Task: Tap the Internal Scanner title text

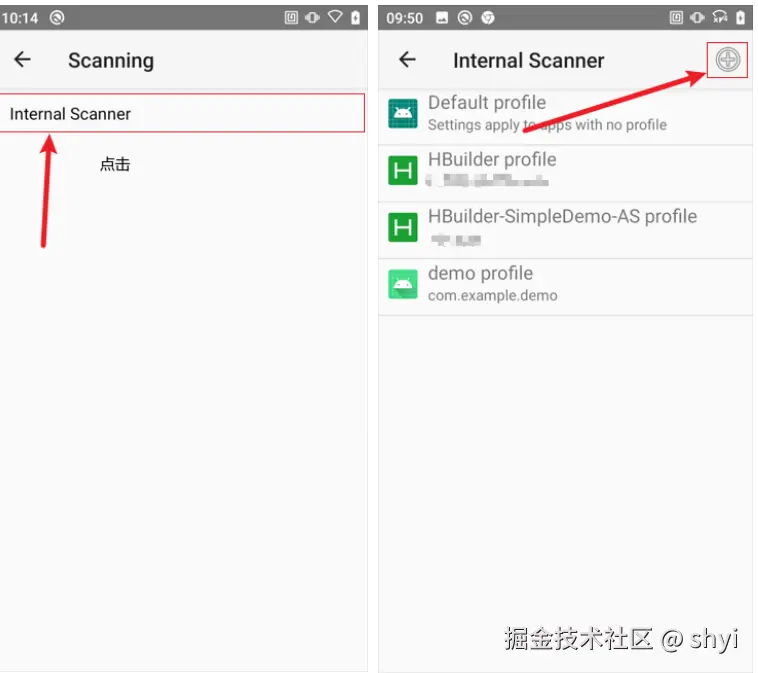Action: click(x=528, y=61)
